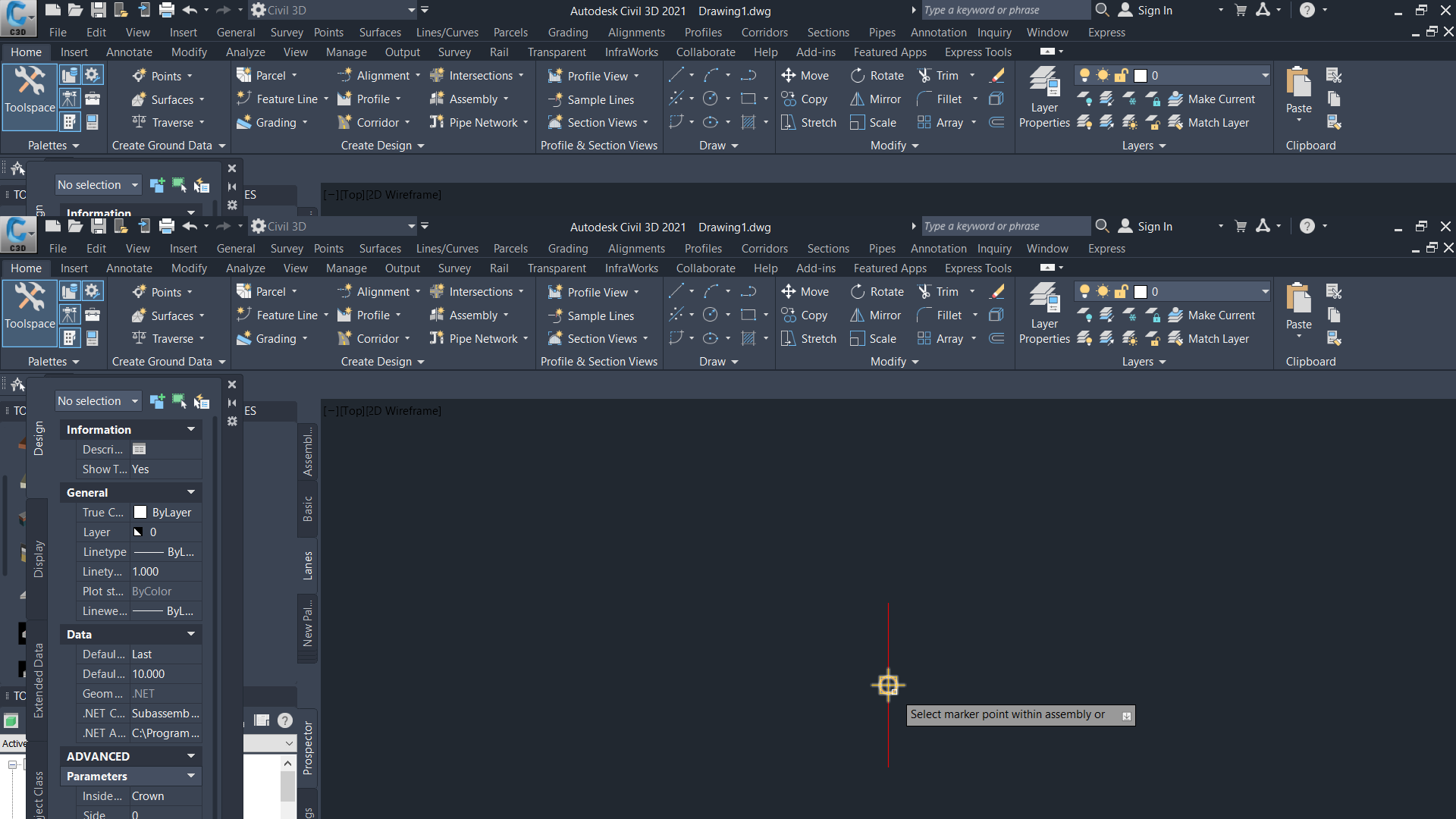Screen dimensions: 1456x819
Task: Open Annotate ribbon tab in lower window
Action: pos(129,268)
